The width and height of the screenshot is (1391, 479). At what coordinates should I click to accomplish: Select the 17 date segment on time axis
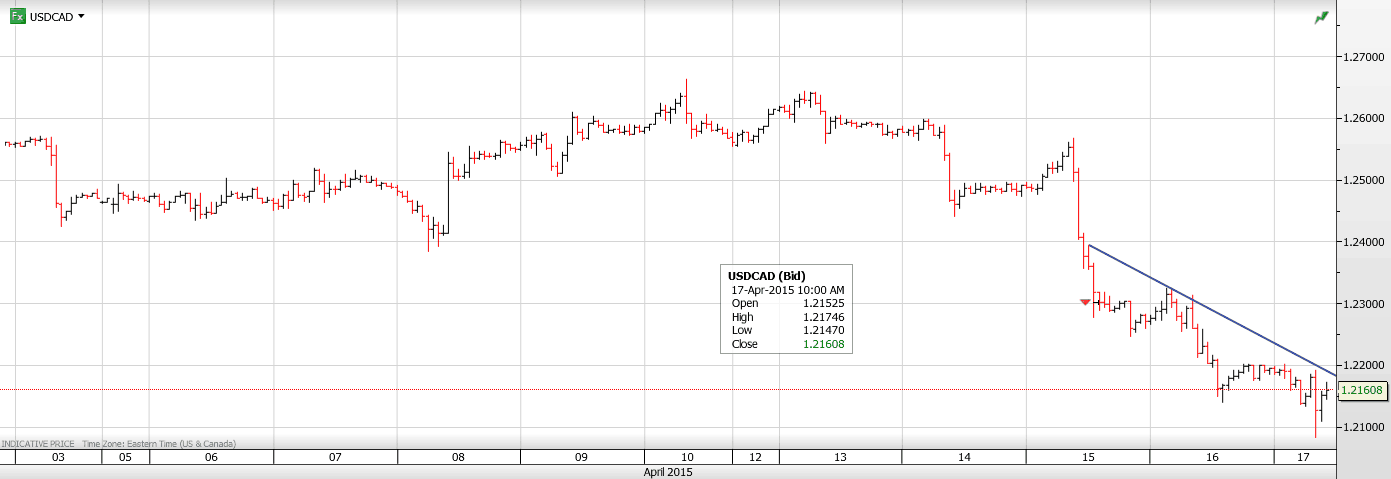1303,457
